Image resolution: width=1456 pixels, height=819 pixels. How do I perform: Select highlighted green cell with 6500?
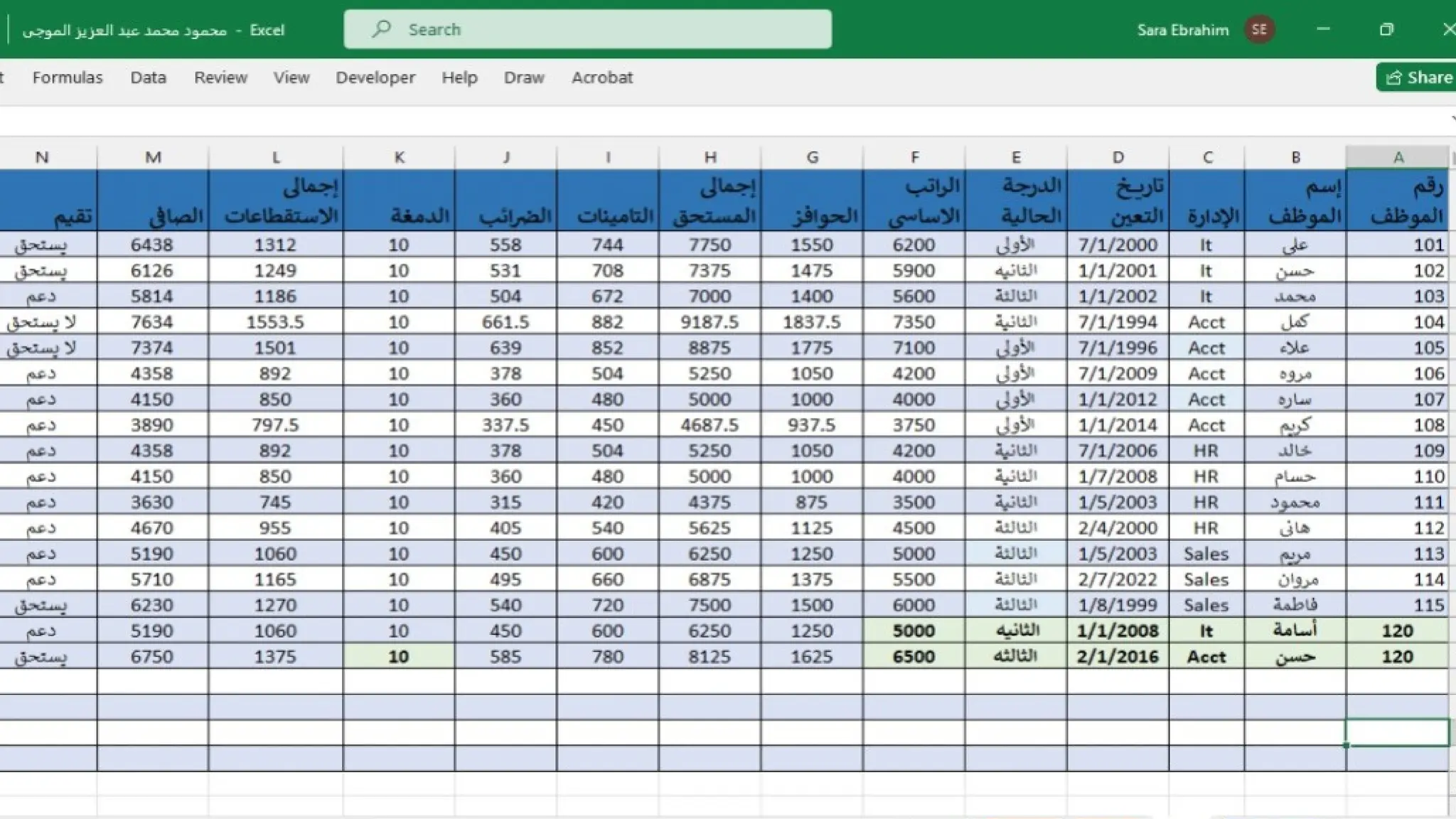tap(914, 656)
